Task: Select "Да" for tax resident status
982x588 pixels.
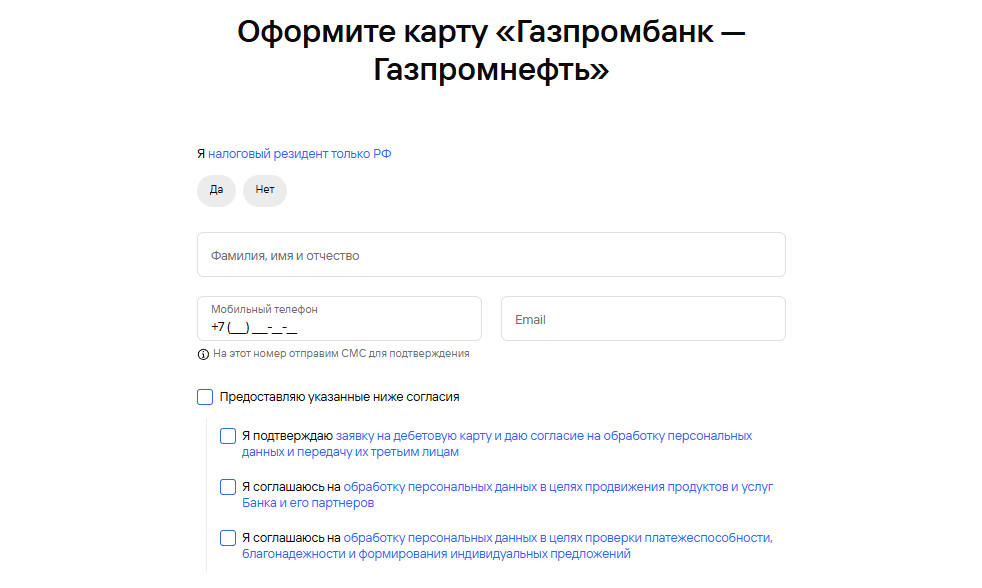Action: [x=216, y=190]
